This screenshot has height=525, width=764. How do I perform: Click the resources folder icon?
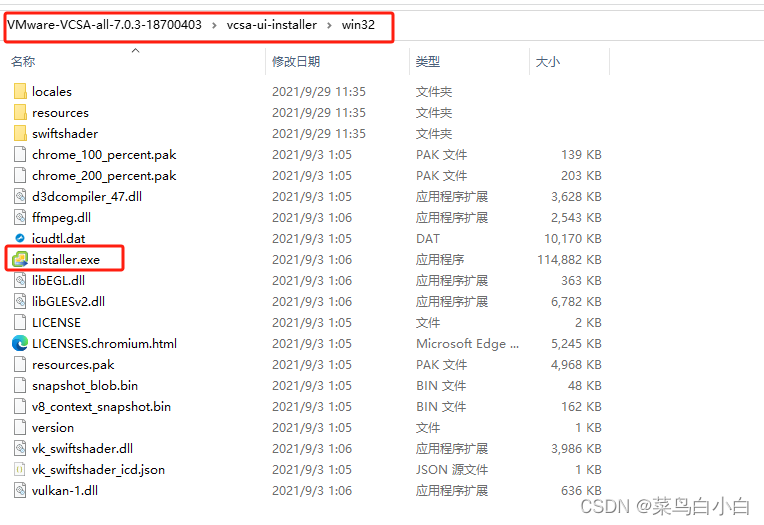tap(20, 112)
